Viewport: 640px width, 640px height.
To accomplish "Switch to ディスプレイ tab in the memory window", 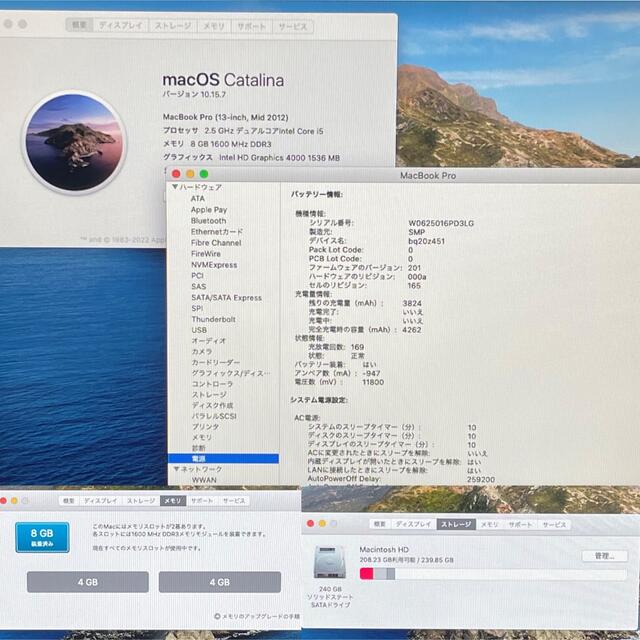I will pos(100,501).
